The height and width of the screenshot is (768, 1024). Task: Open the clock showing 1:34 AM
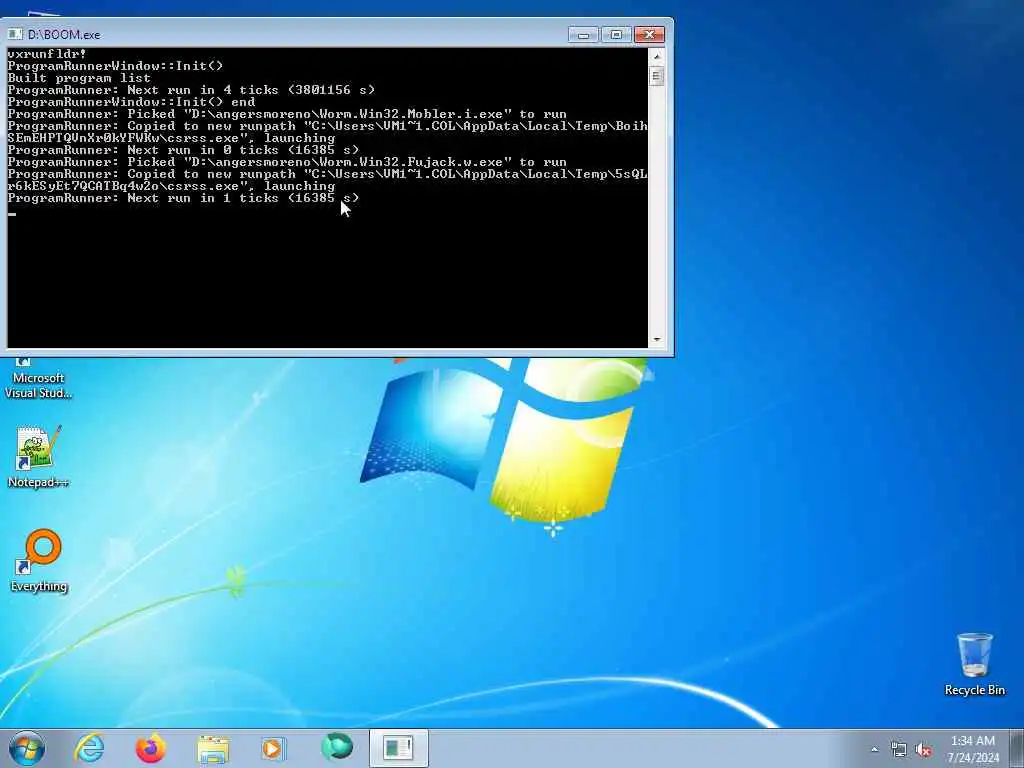click(973, 749)
